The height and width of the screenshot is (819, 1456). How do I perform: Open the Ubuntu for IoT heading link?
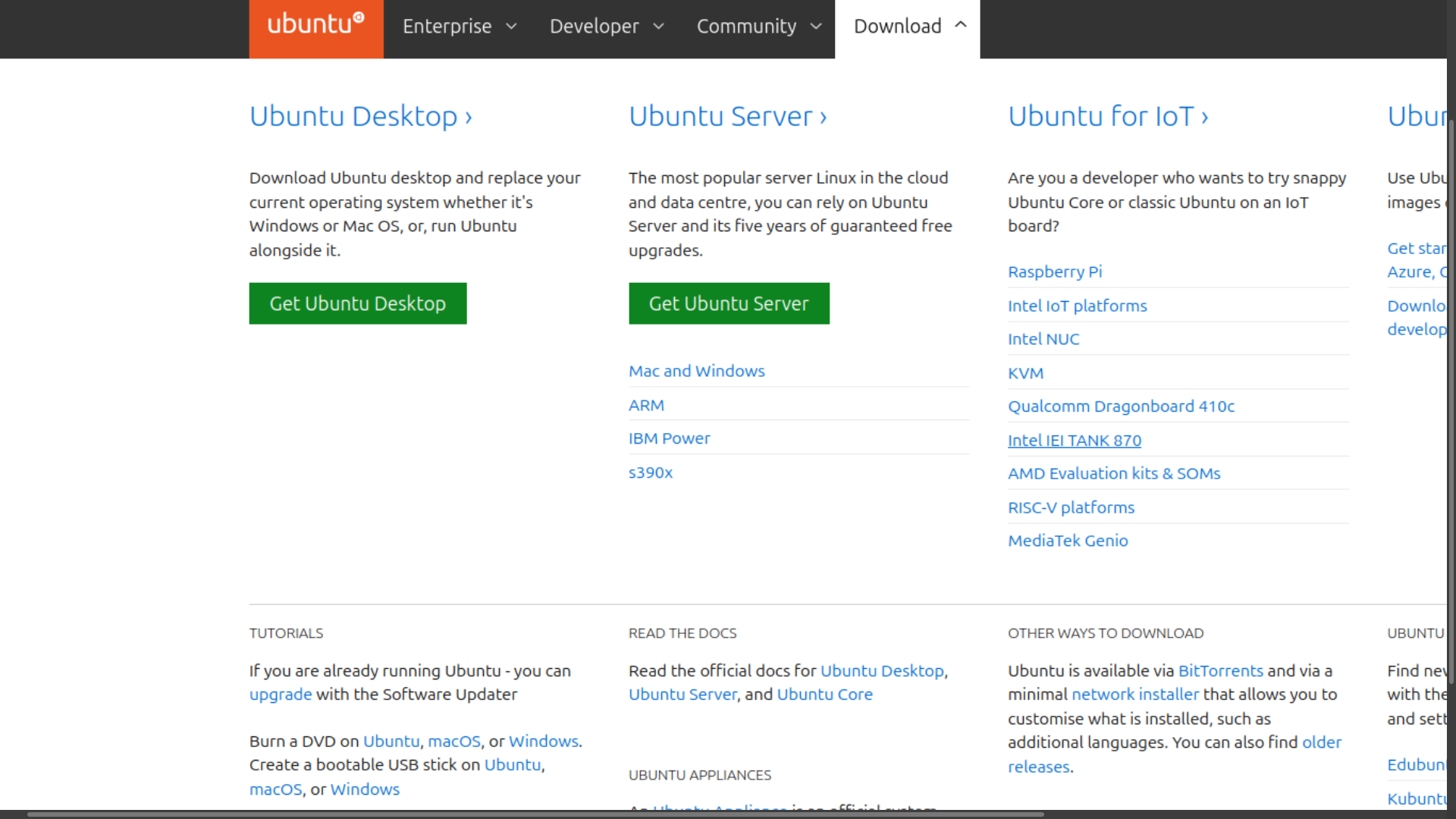coord(1108,116)
